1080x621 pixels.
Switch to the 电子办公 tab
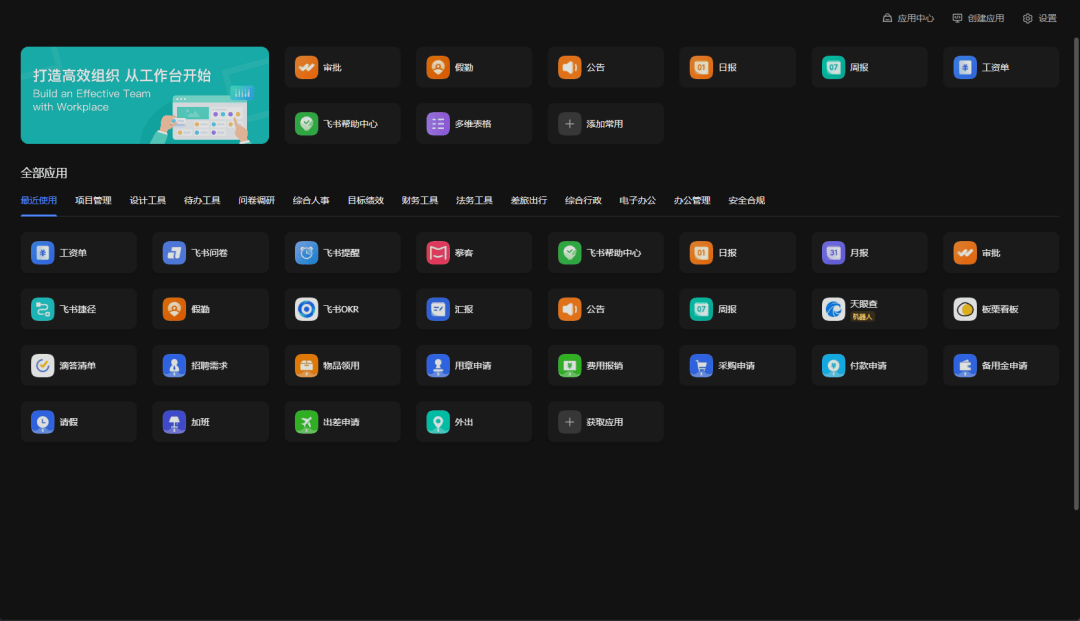point(637,200)
